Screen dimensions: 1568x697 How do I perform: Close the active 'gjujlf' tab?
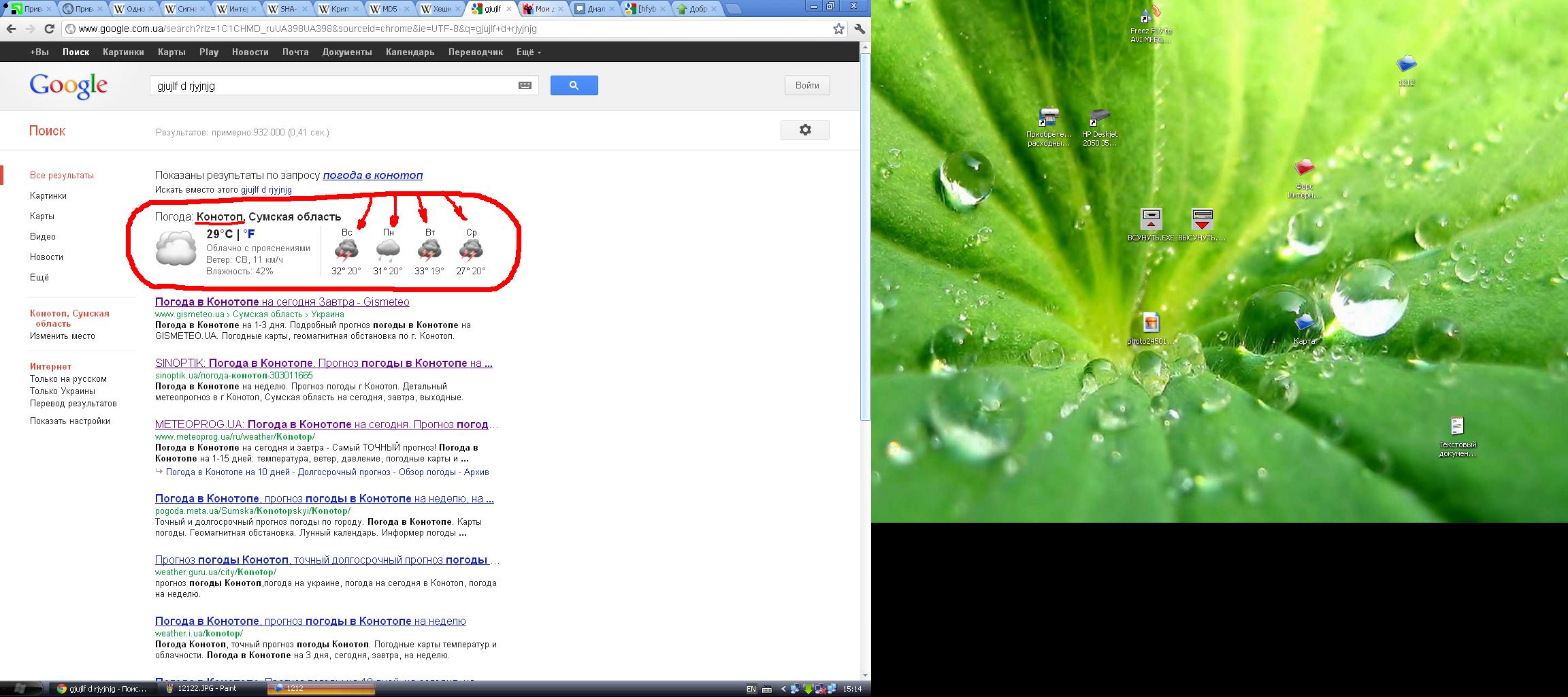click(509, 9)
